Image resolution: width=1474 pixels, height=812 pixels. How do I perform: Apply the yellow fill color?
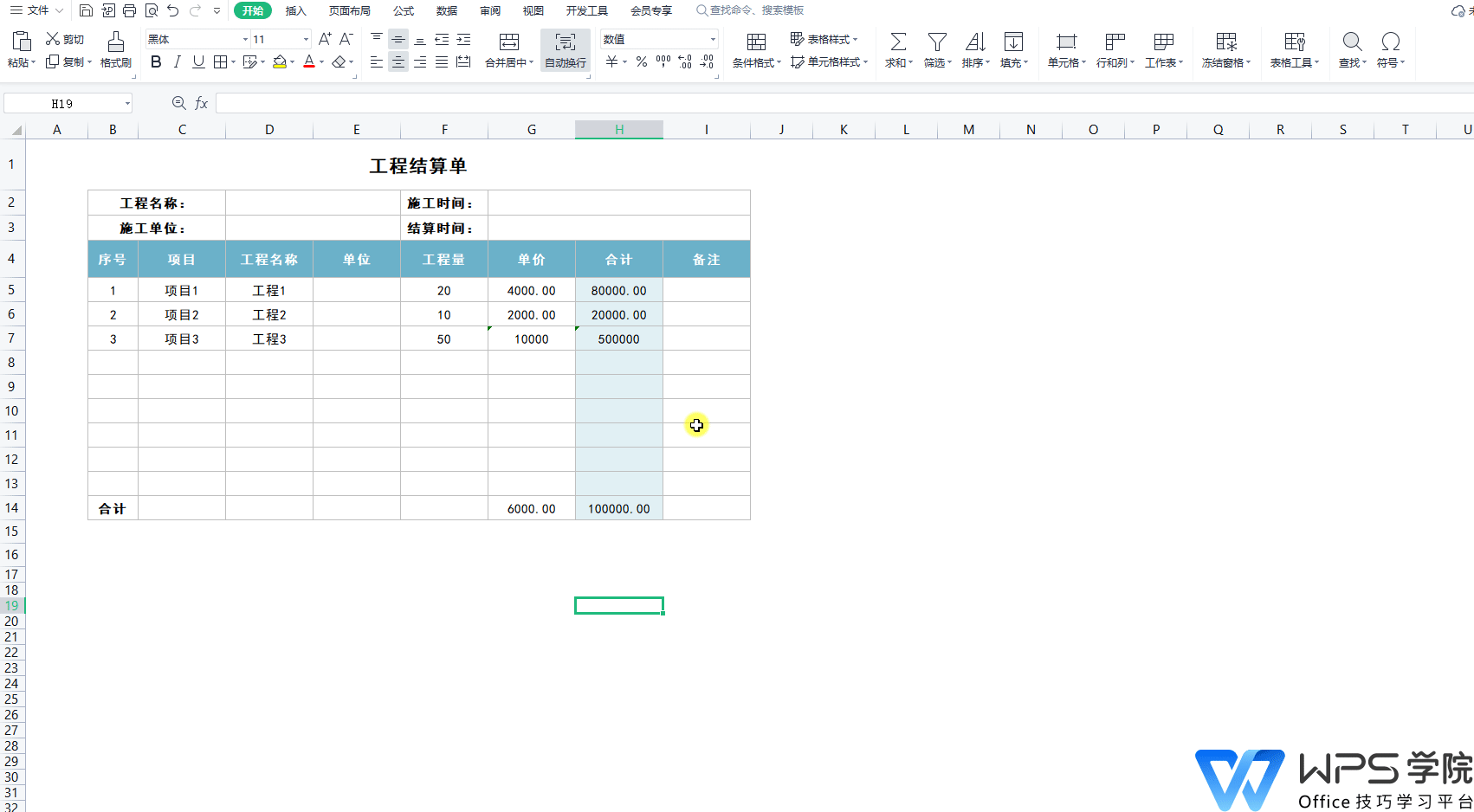[x=280, y=61]
